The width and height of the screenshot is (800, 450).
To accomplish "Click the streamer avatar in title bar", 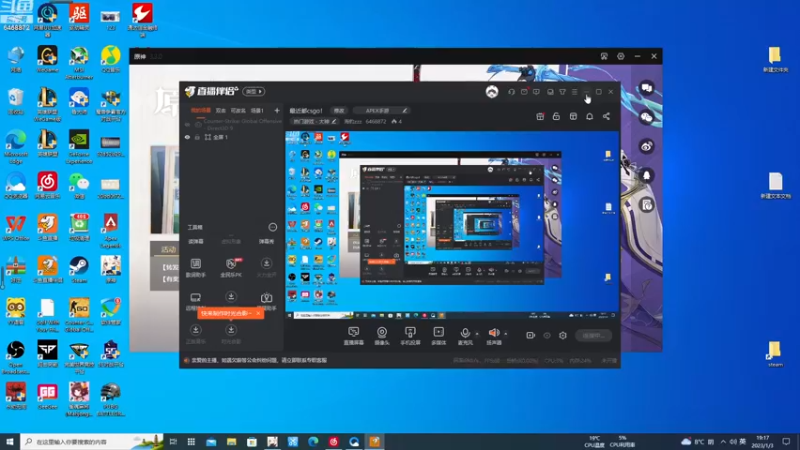I will click(x=492, y=92).
